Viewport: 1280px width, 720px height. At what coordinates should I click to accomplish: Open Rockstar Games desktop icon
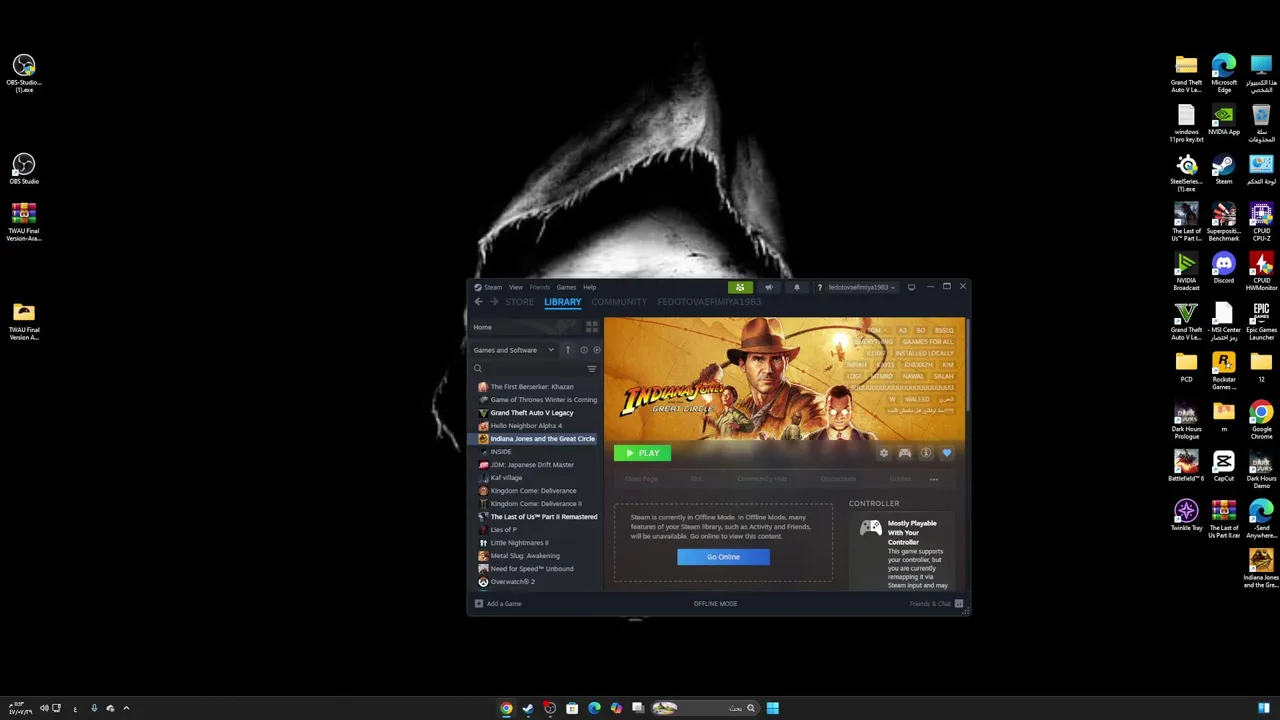click(1224, 369)
